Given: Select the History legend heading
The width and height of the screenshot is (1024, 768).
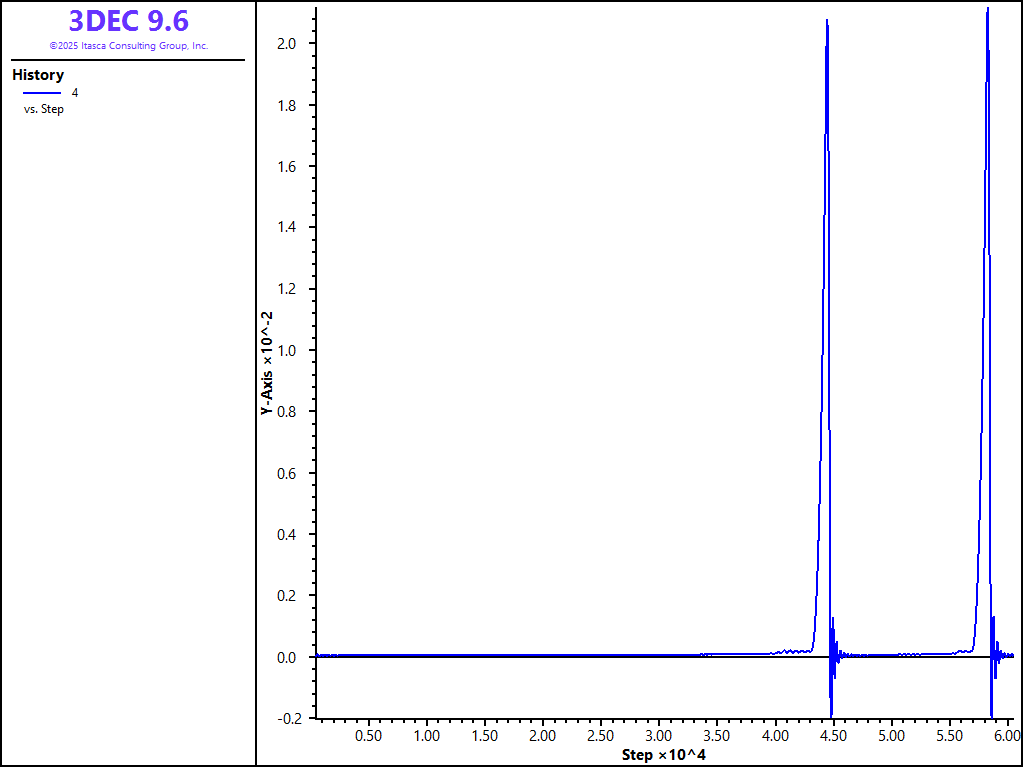Looking at the screenshot, I should pyautogui.click(x=38, y=75).
